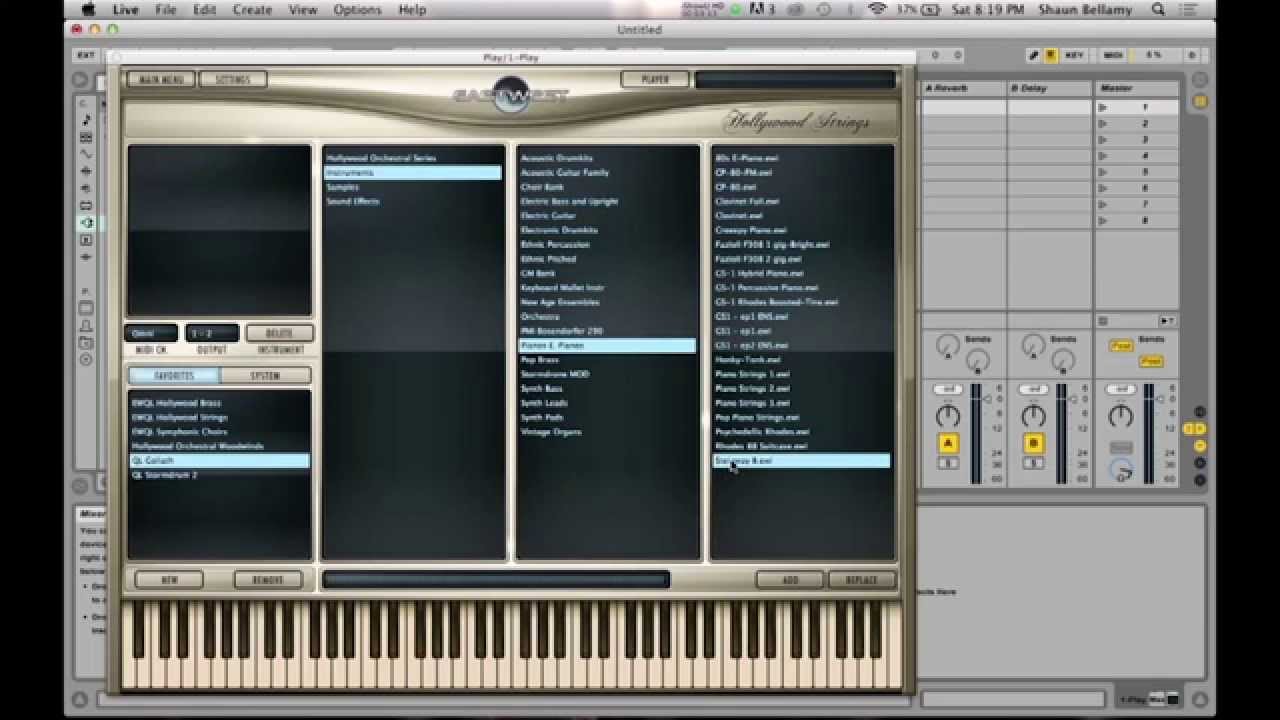Toggle the A Reverb track activator button
1280x720 pixels.
pos(948,444)
